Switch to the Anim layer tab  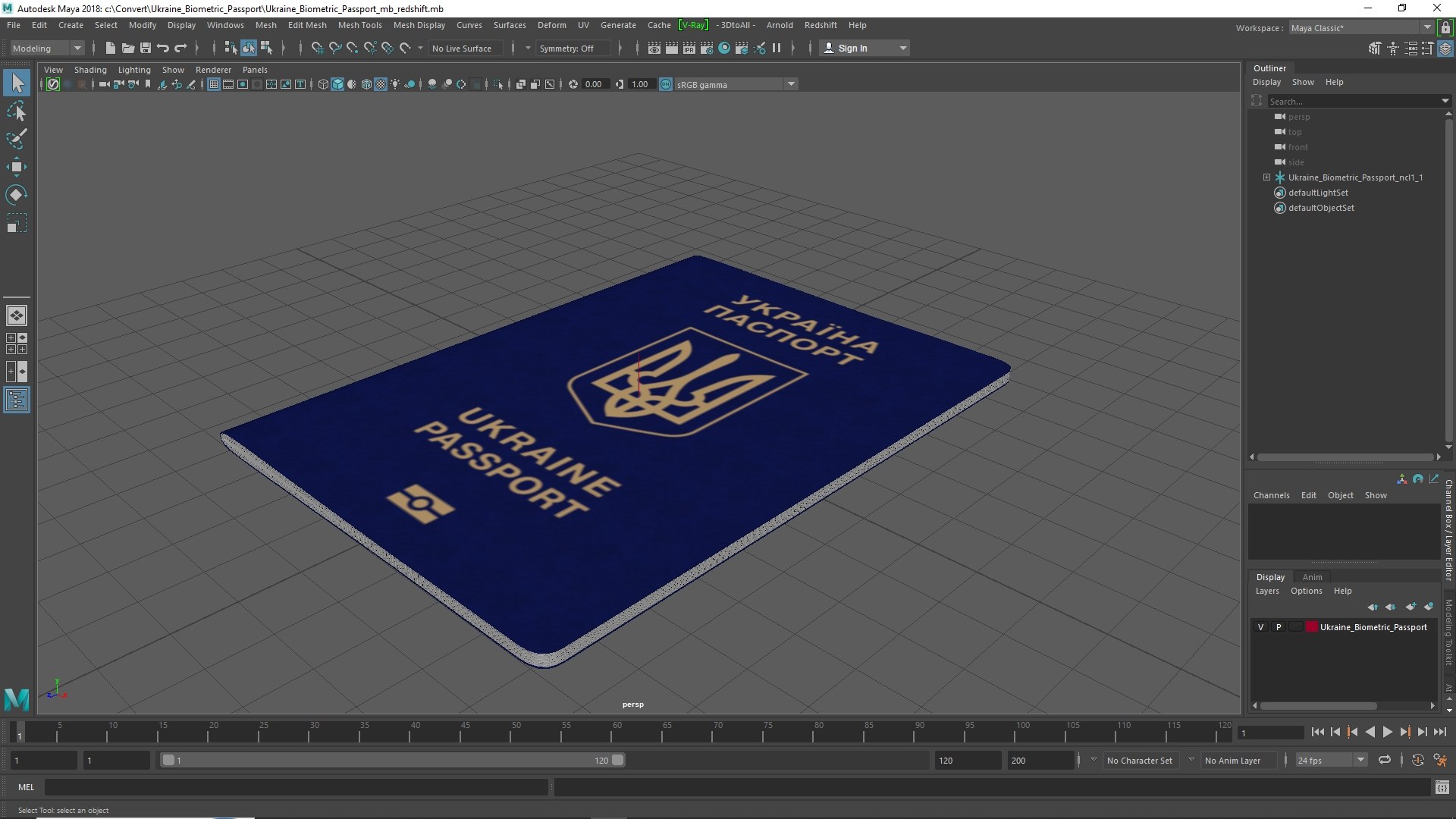[x=1312, y=577]
